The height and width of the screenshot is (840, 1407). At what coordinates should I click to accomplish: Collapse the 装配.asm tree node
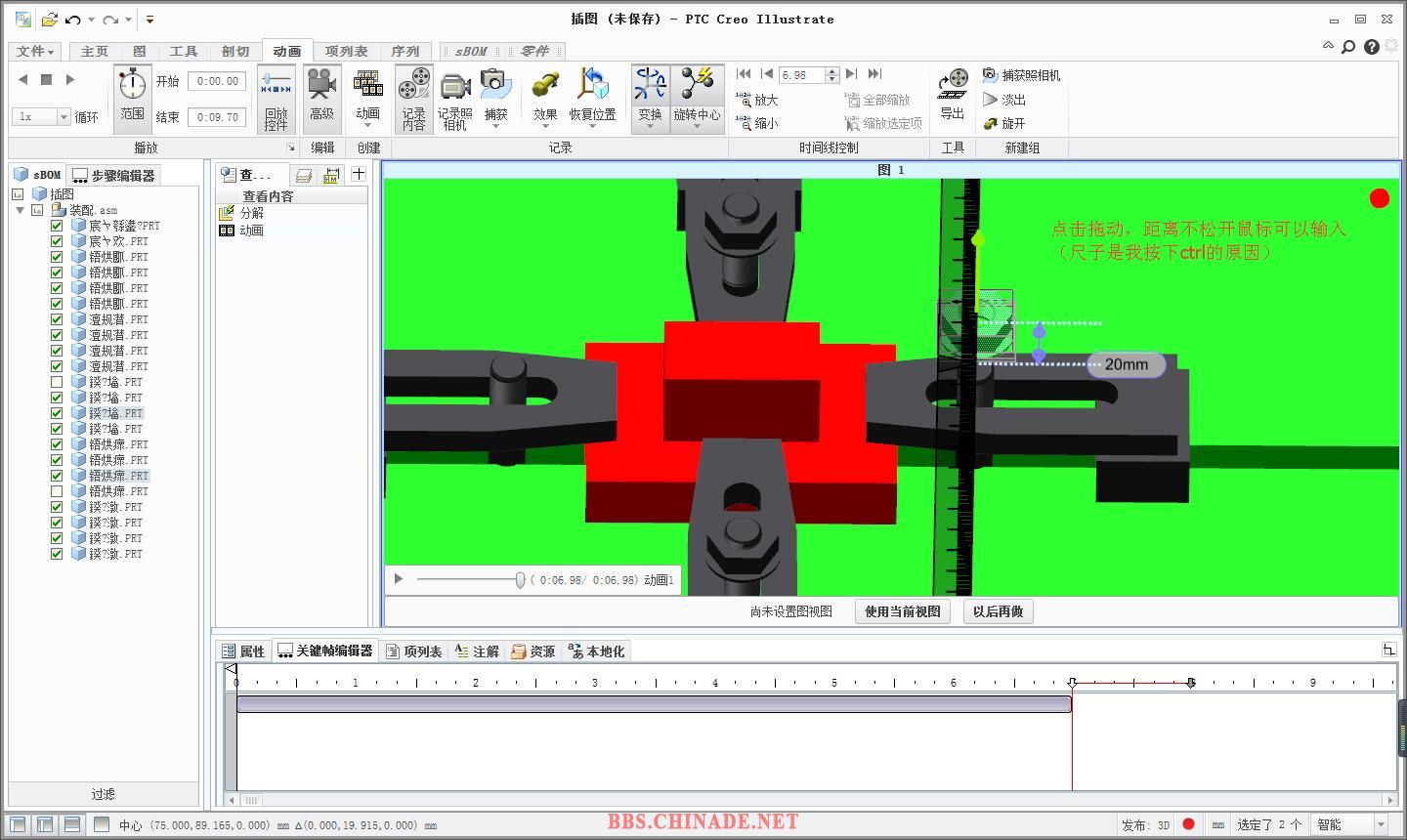[20, 210]
